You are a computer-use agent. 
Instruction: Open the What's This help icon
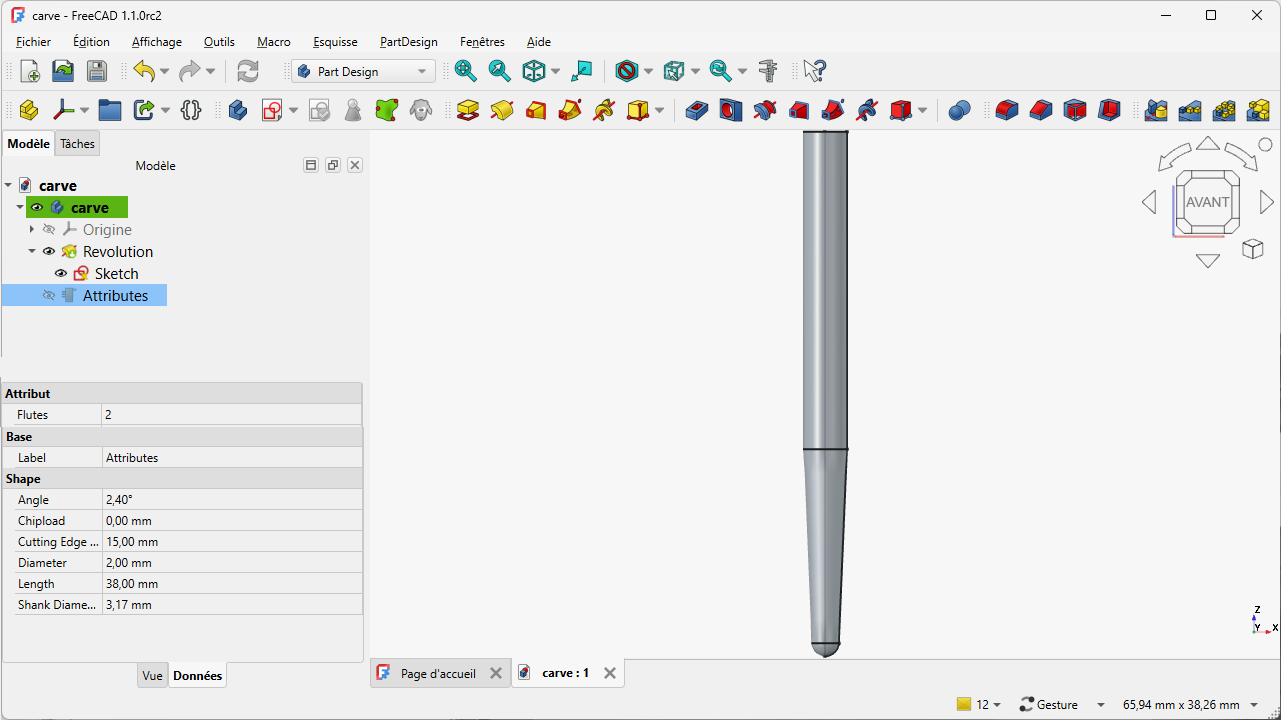(x=815, y=71)
